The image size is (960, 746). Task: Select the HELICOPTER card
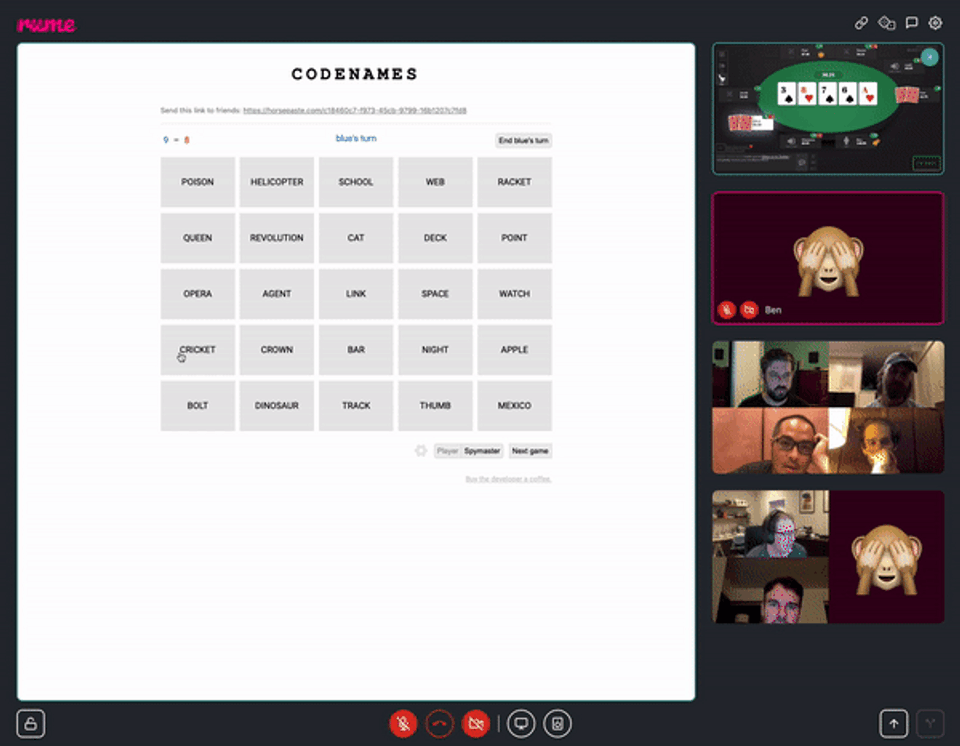tap(277, 182)
